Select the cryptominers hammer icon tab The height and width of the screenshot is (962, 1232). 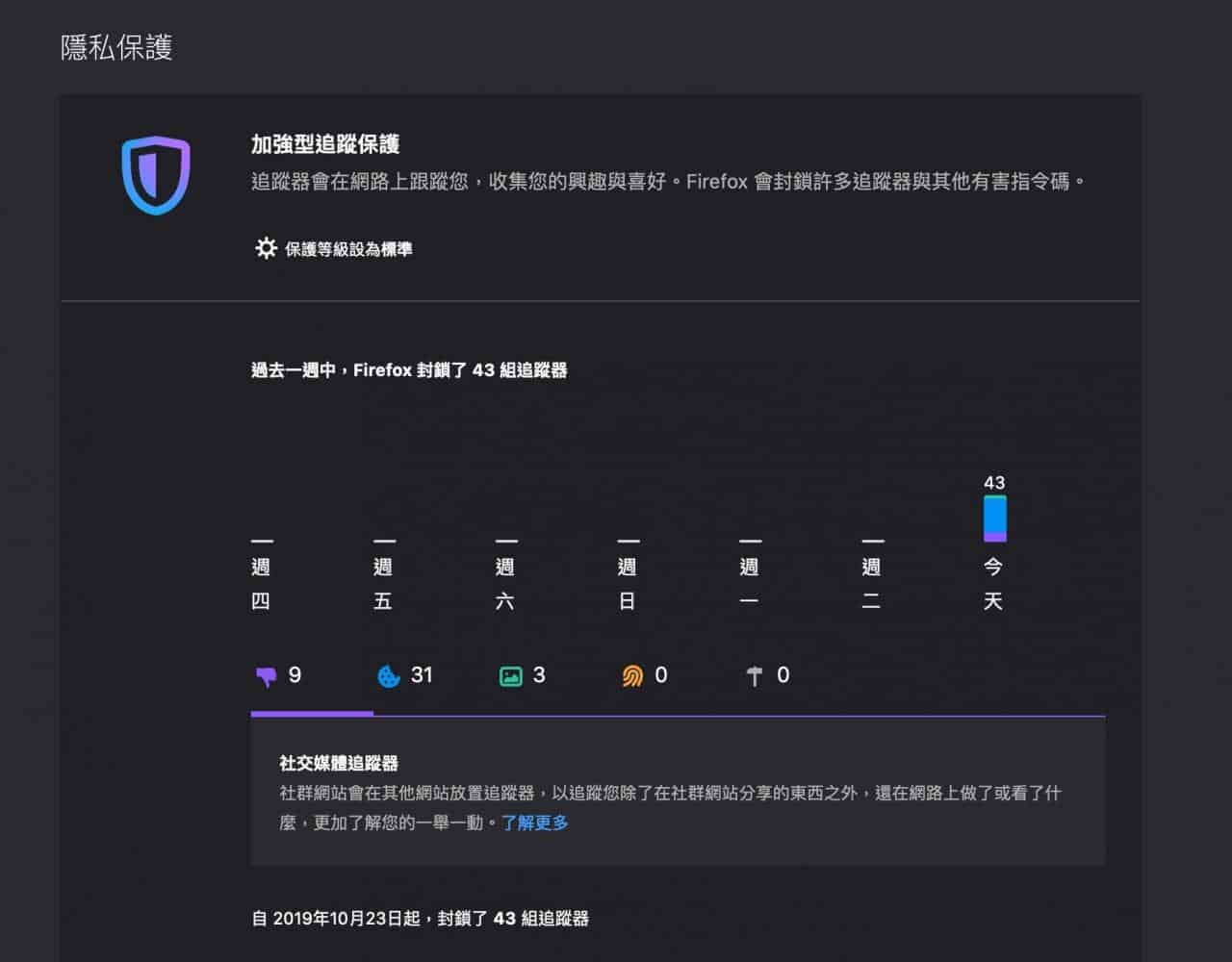coord(755,676)
